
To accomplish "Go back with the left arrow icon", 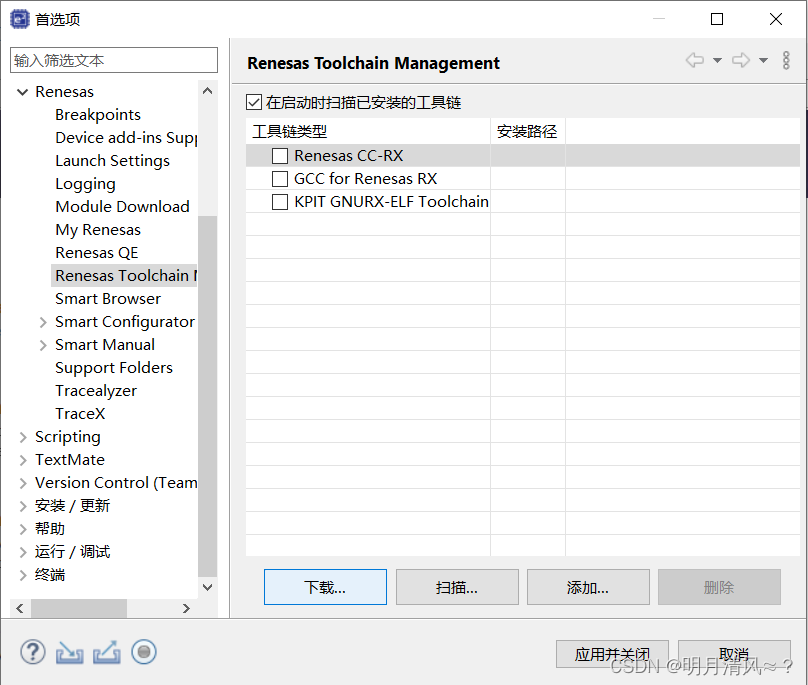I will (695, 60).
